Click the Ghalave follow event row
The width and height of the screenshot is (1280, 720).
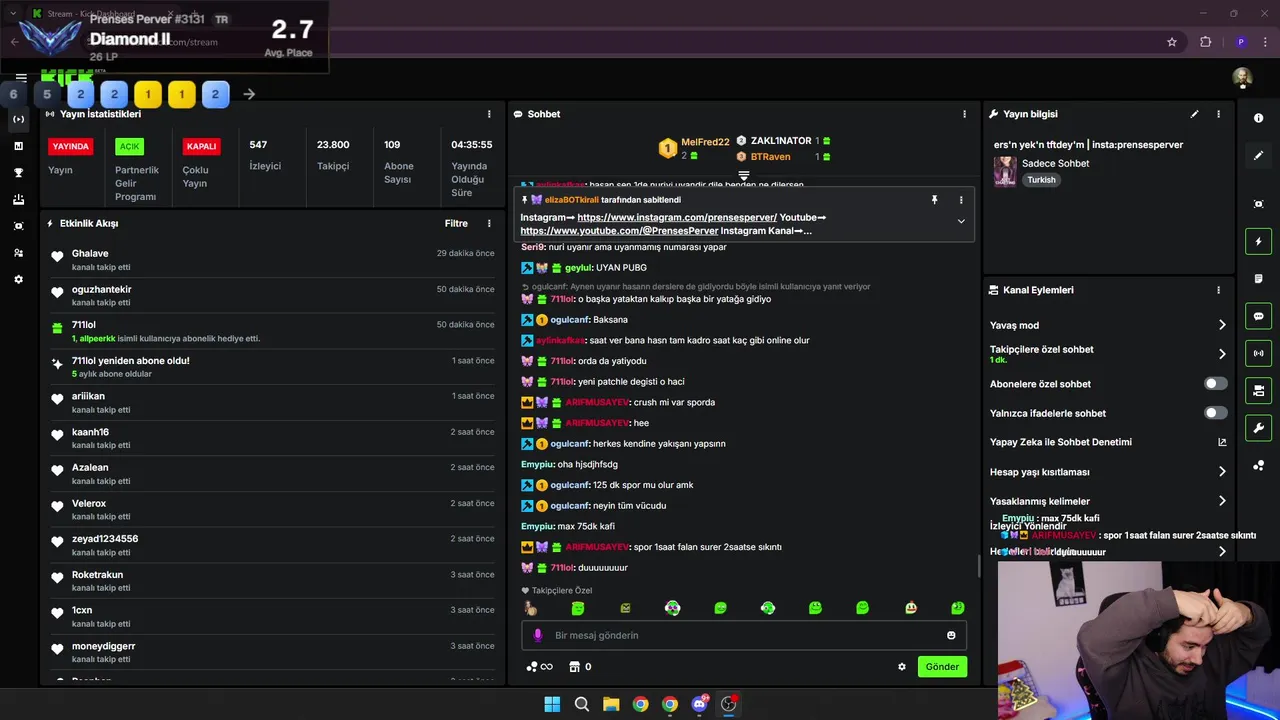272,260
